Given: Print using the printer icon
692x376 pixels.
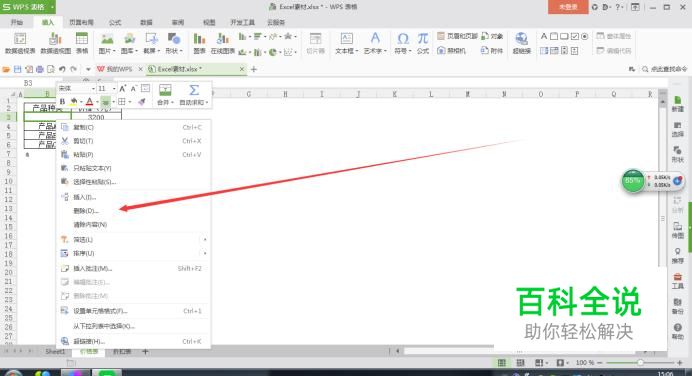Looking at the screenshot, I should [40, 69].
